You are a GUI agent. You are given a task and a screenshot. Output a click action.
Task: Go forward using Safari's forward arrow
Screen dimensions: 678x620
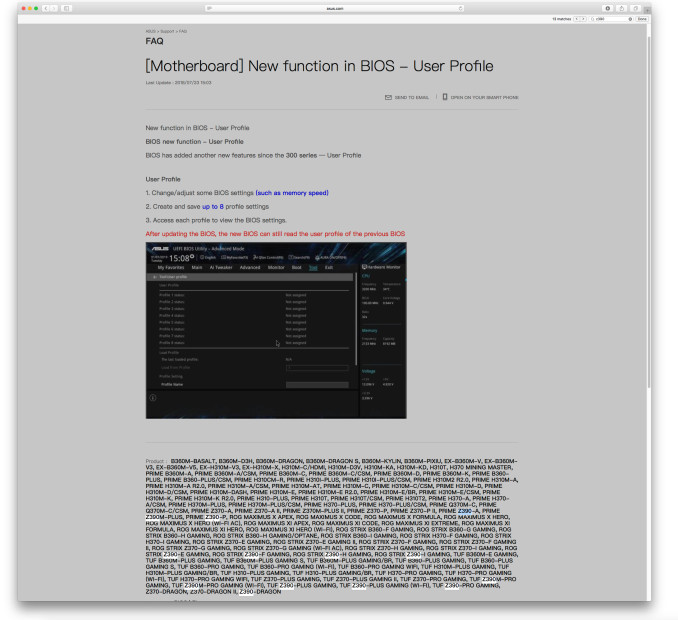pyautogui.click(x=54, y=8)
